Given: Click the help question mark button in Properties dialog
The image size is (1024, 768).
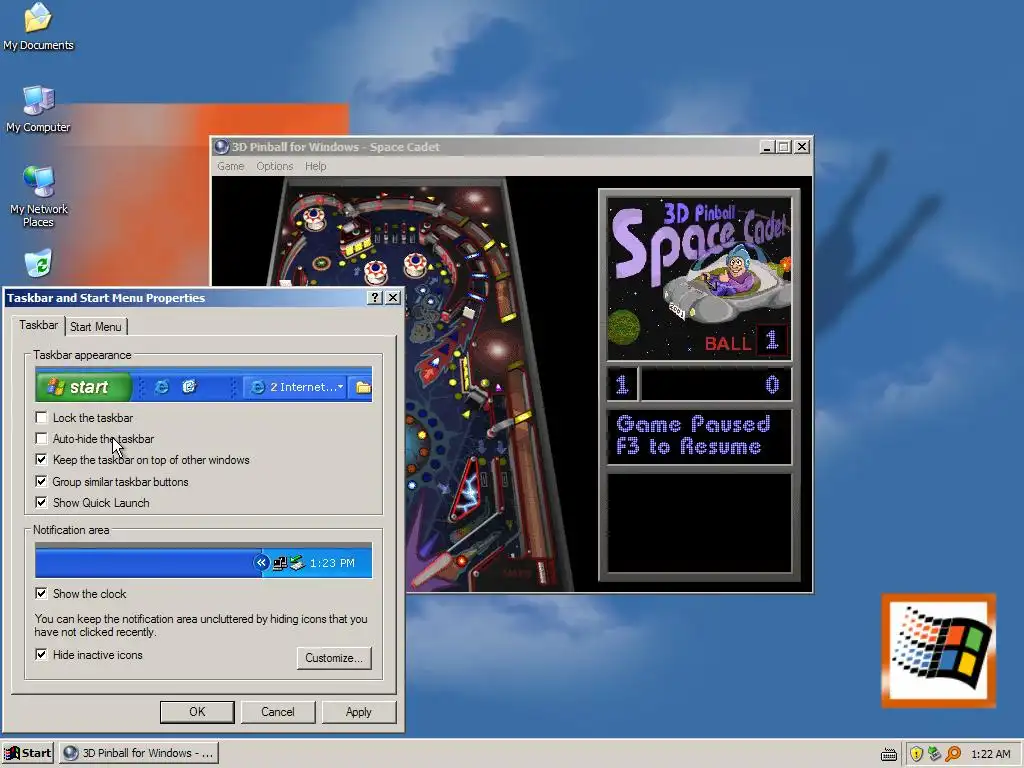Looking at the screenshot, I should coord(374,298).
